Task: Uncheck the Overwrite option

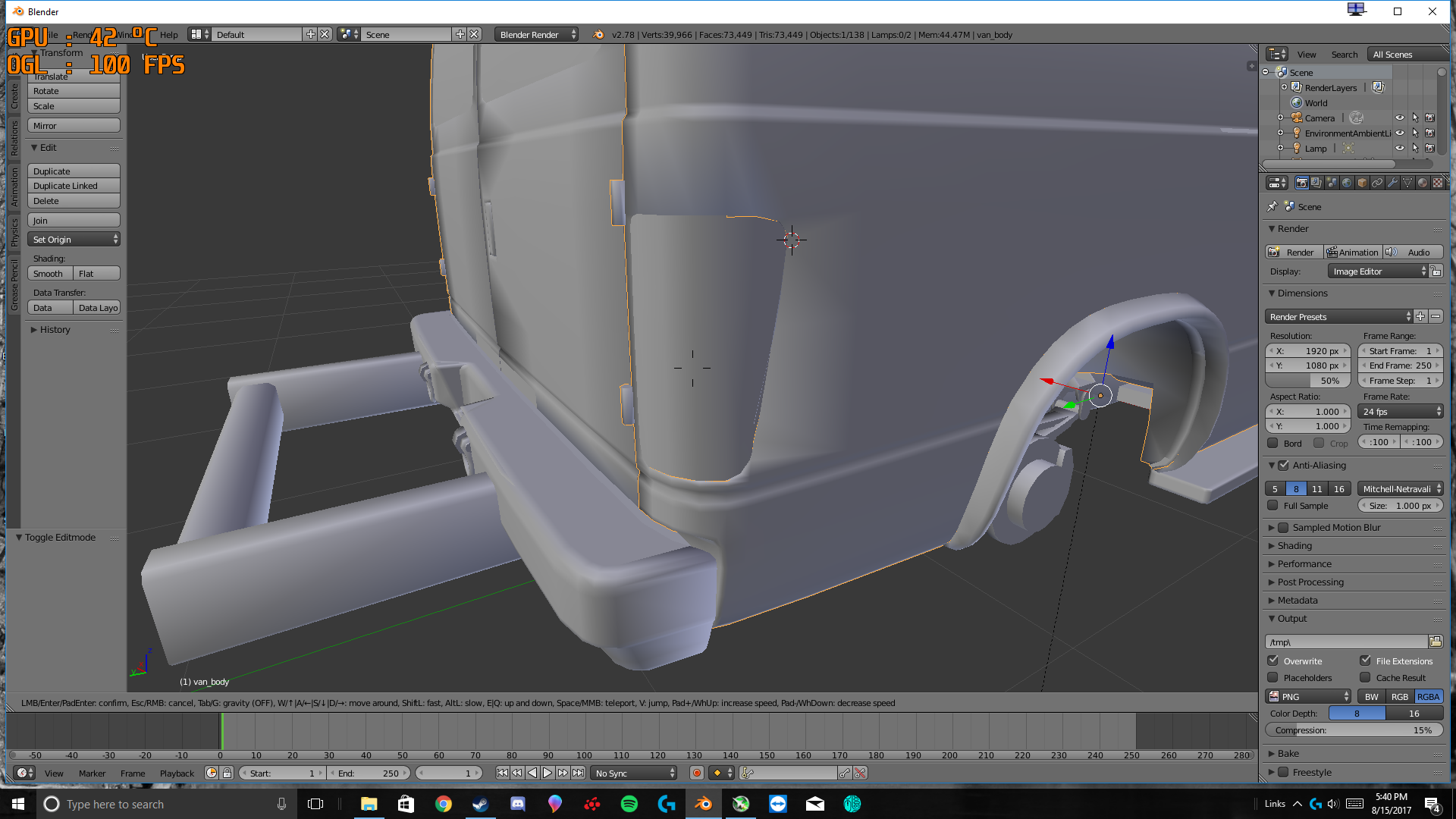Action: coord(1272,661)
